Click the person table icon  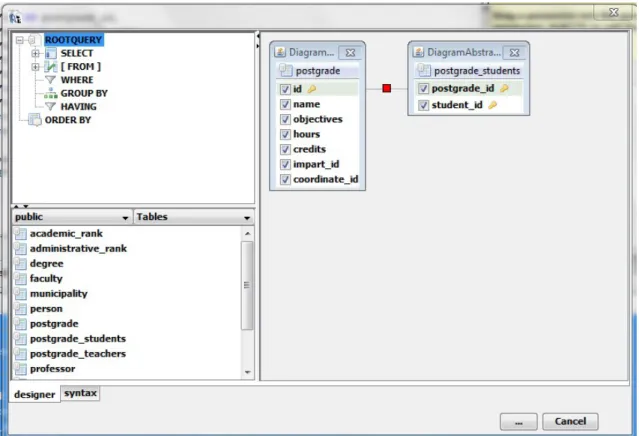pos(20,309)
